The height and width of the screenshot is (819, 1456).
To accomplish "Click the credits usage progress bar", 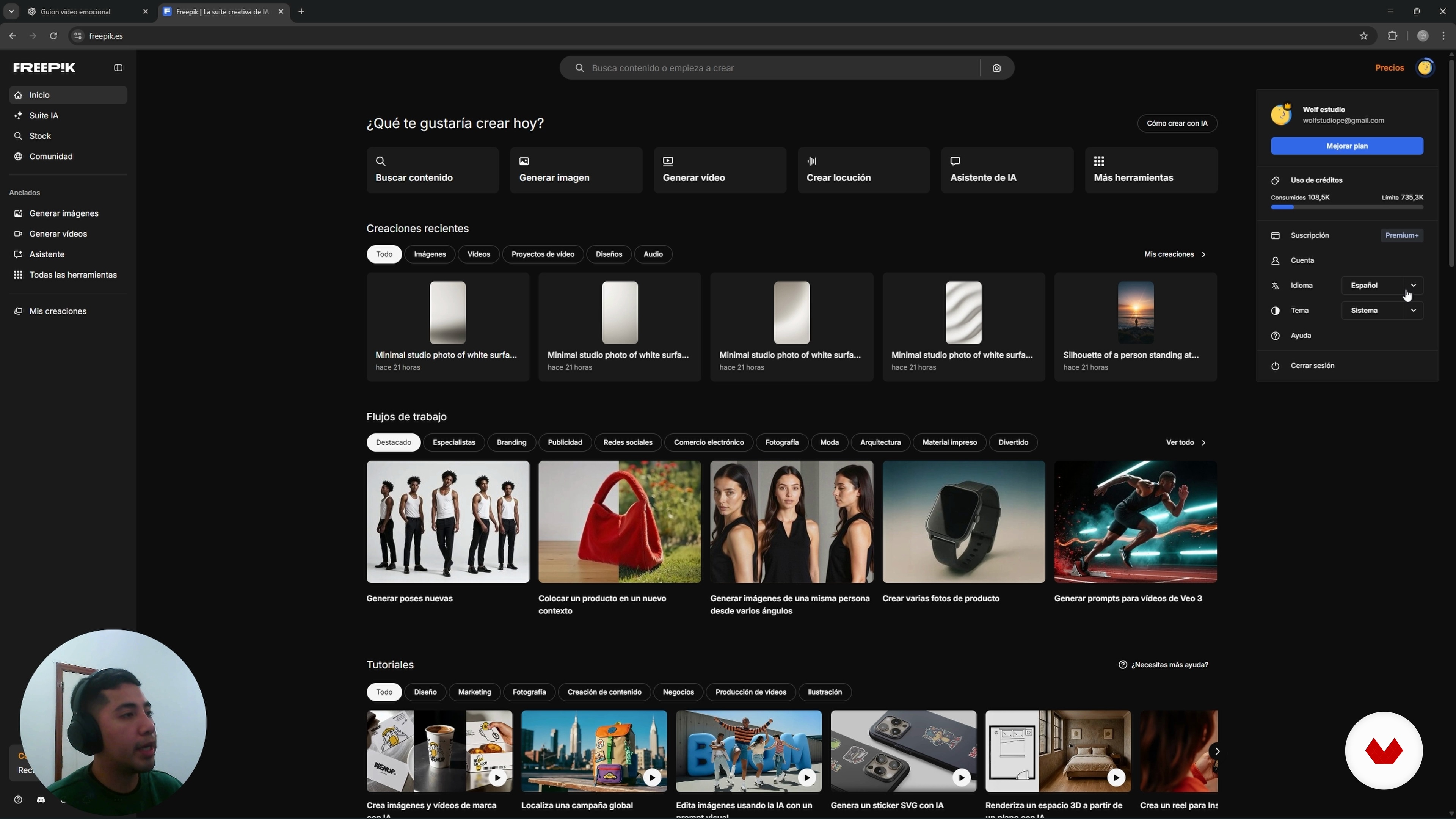I will click(x=1347, y=207).
